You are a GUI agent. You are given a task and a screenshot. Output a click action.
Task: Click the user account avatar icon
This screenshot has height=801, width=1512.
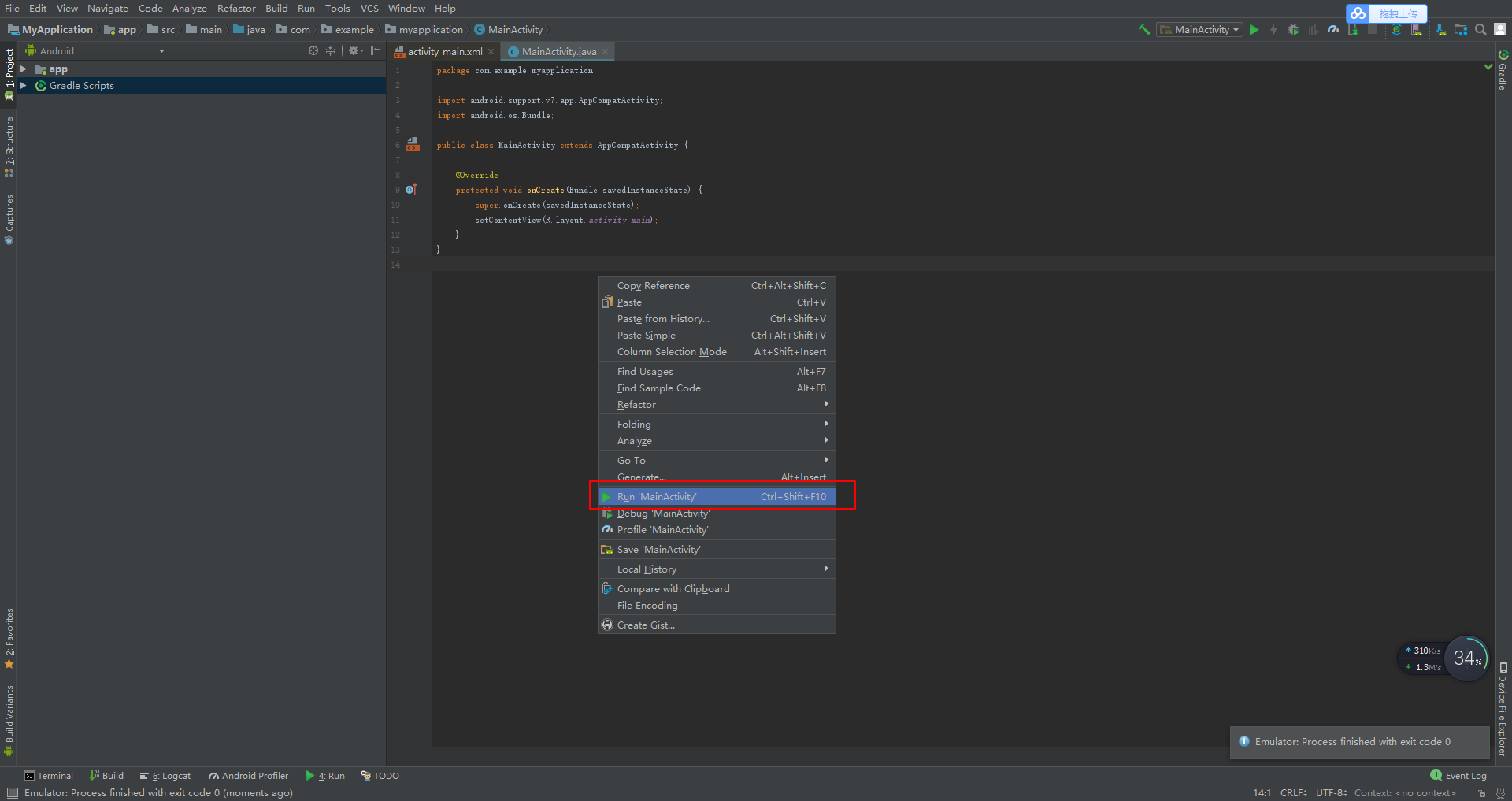[1500, 29]
